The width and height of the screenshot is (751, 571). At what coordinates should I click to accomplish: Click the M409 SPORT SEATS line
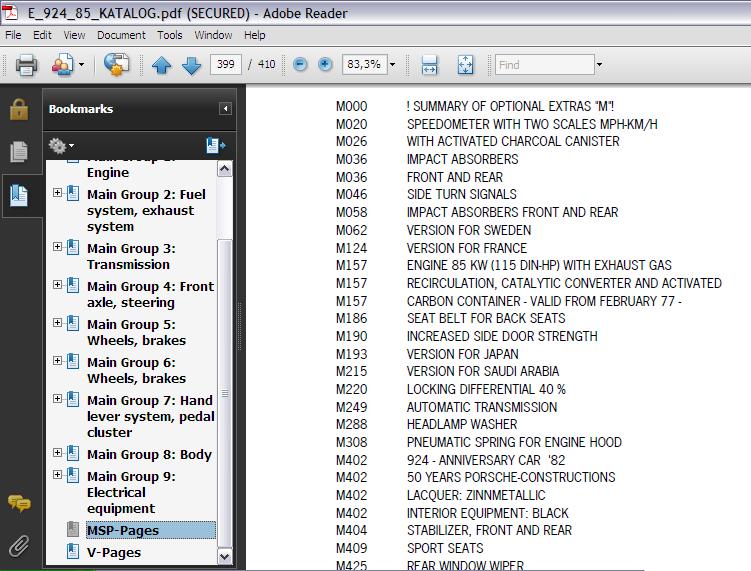click(x=410, y=548)
